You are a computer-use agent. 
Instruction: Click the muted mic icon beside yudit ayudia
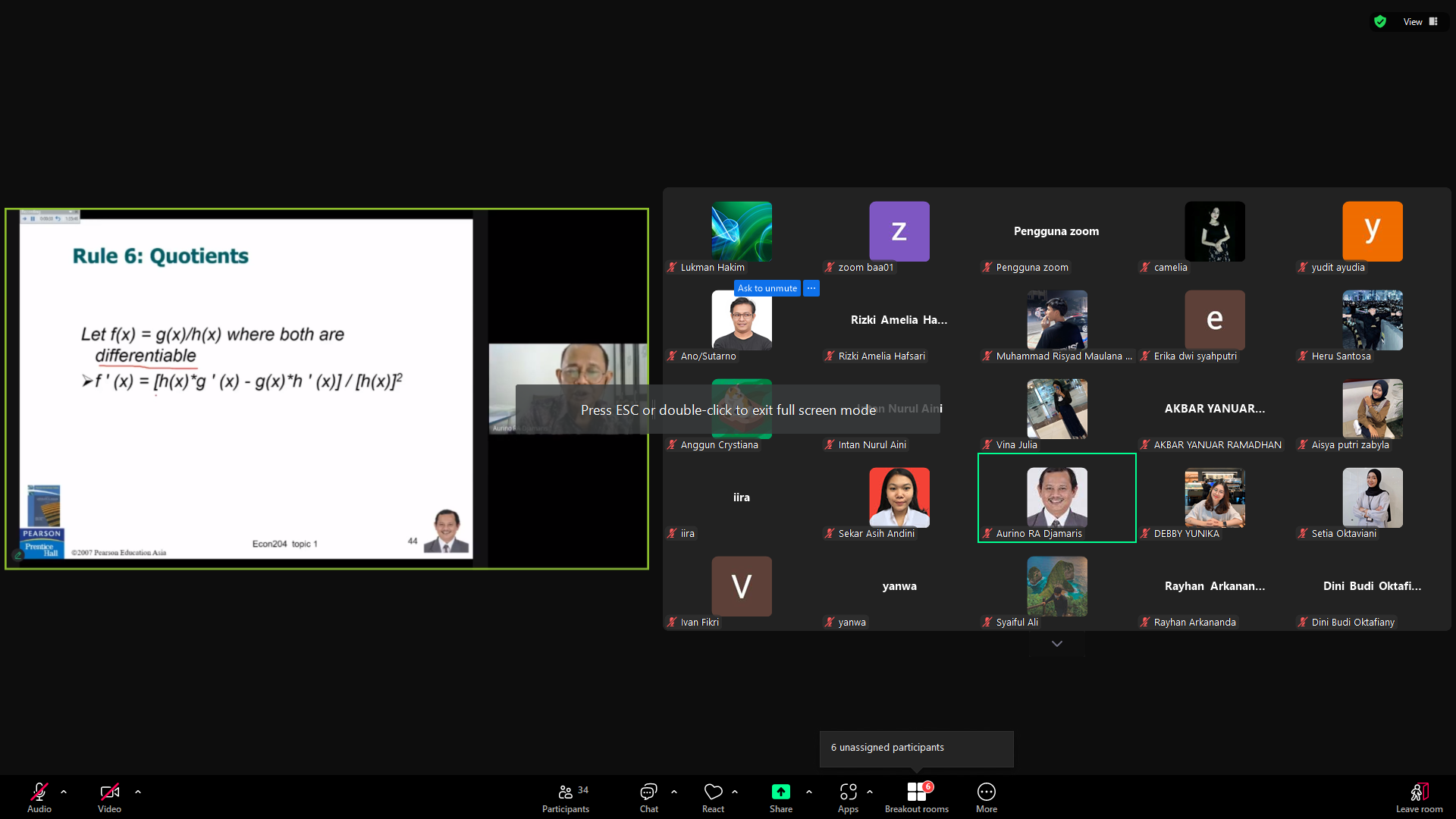pyautogui.click(x=1303, y=268)
